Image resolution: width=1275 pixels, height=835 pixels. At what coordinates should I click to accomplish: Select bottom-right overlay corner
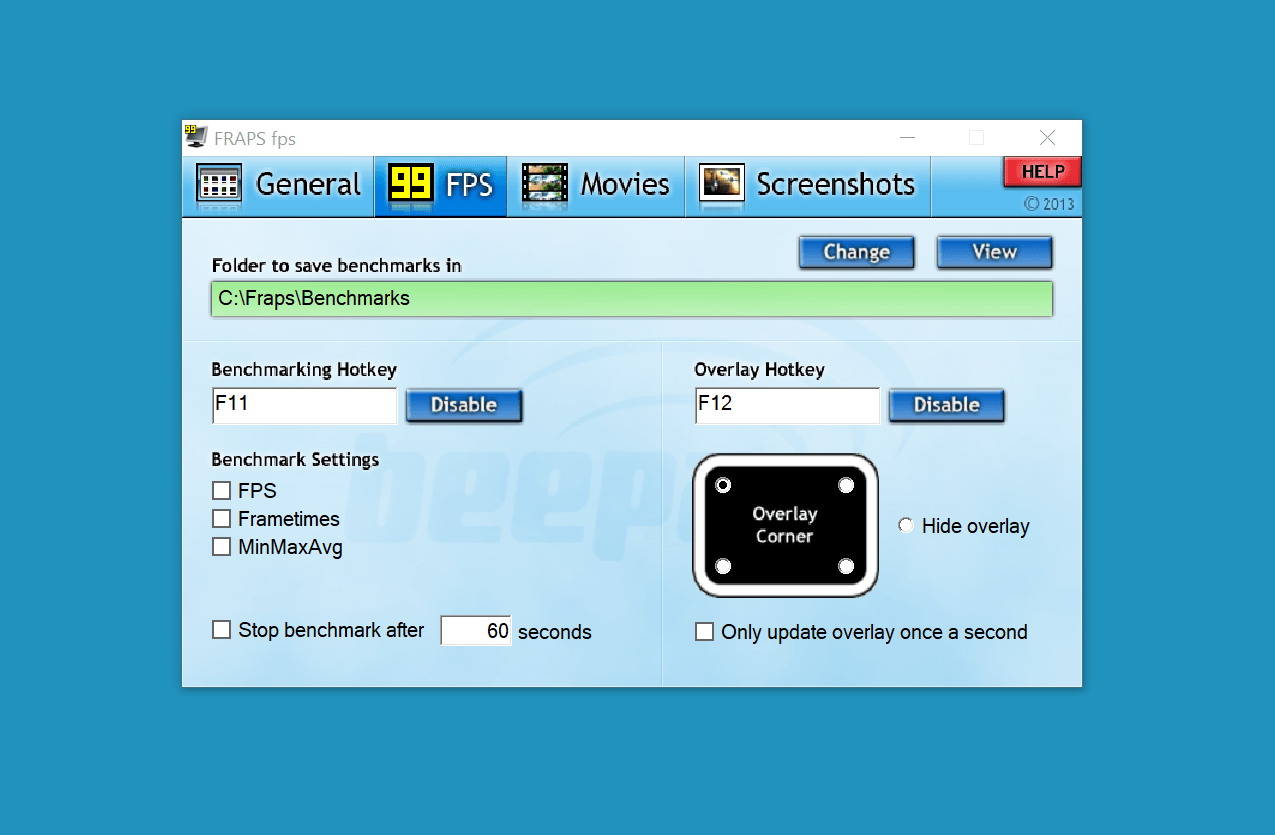[846, 567]
